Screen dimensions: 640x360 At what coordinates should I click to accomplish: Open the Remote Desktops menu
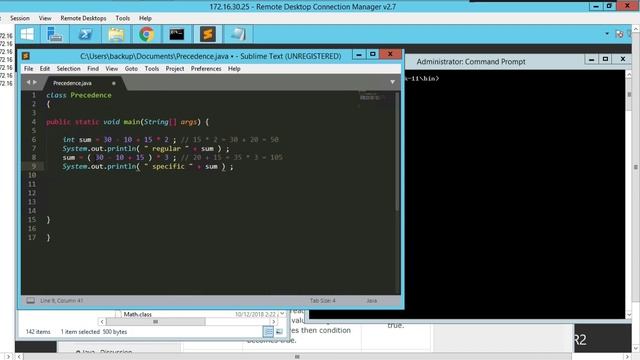click(x=83, y=18)
